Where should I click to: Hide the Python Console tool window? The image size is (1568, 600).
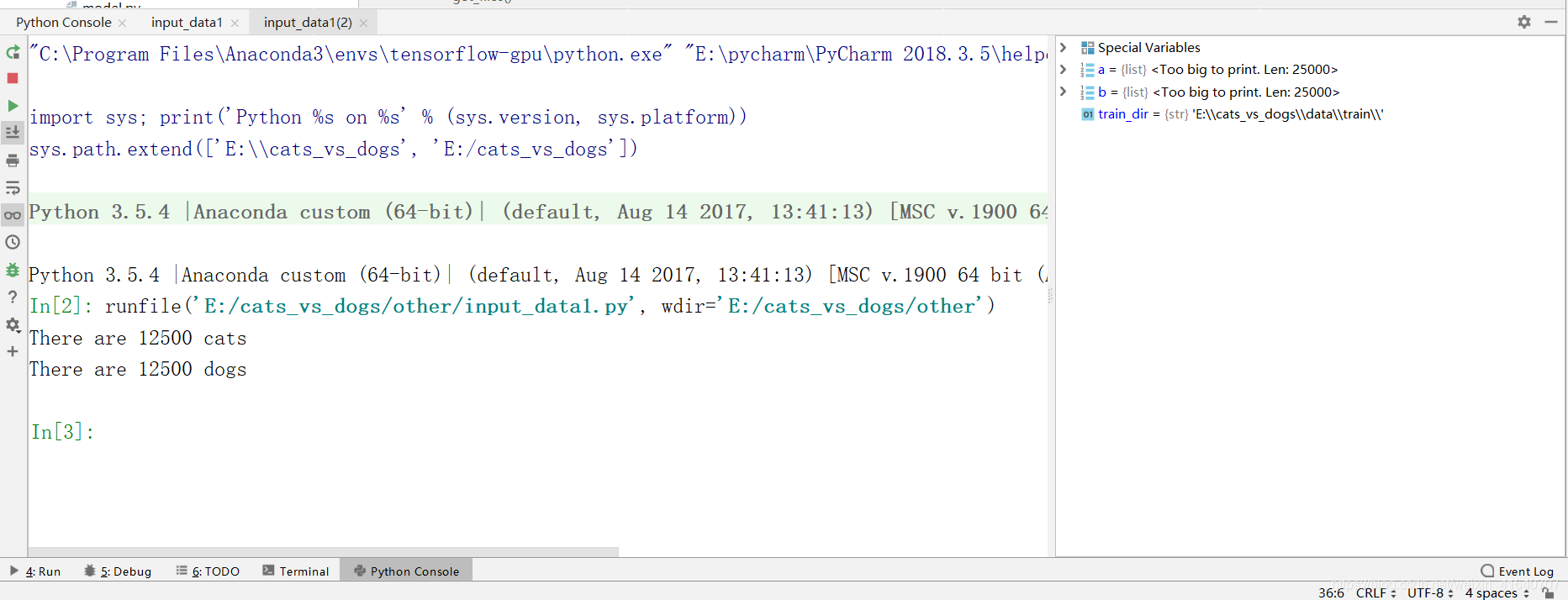click(x=1551, y=22)
